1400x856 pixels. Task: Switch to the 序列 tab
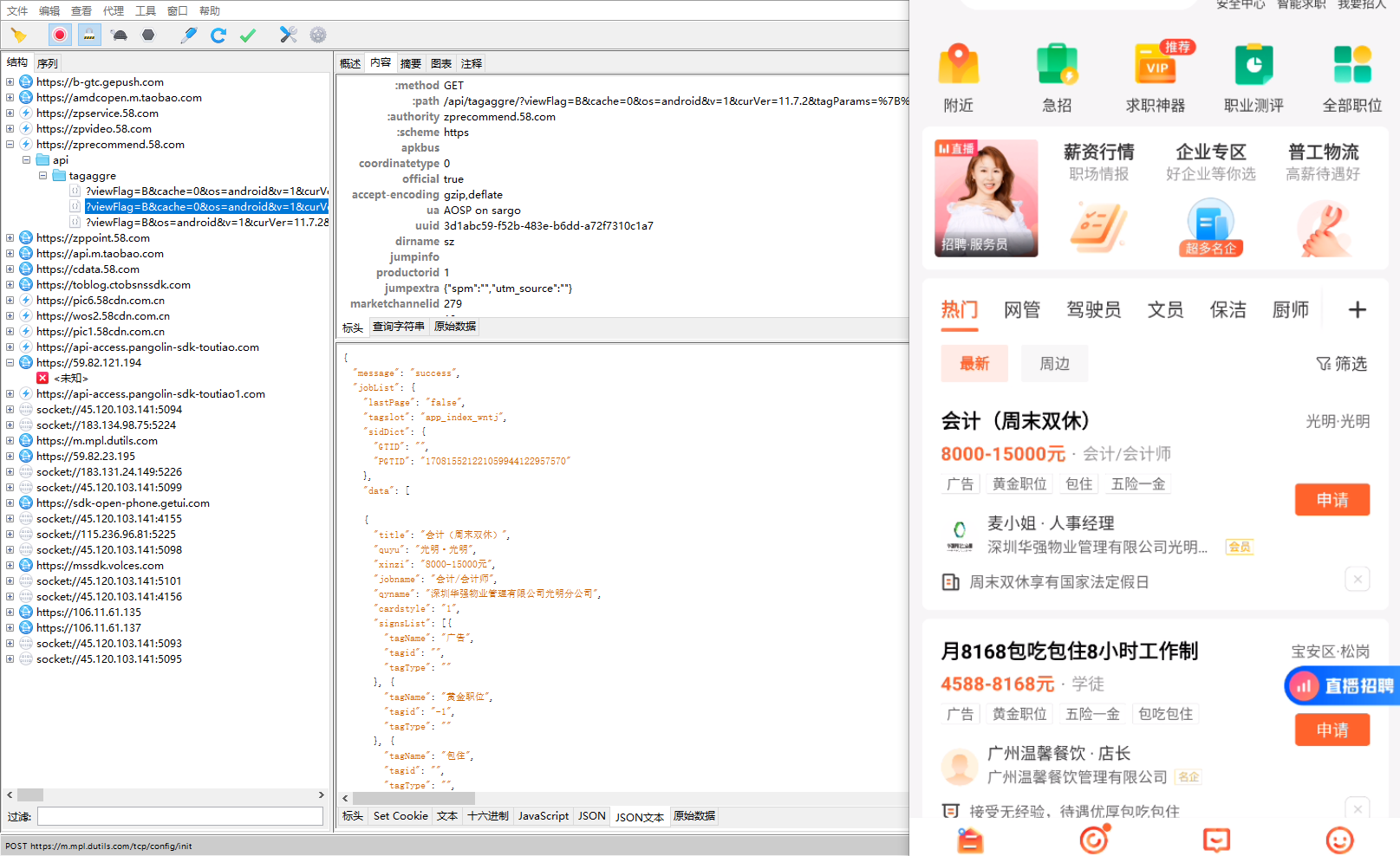pos(48,63)
